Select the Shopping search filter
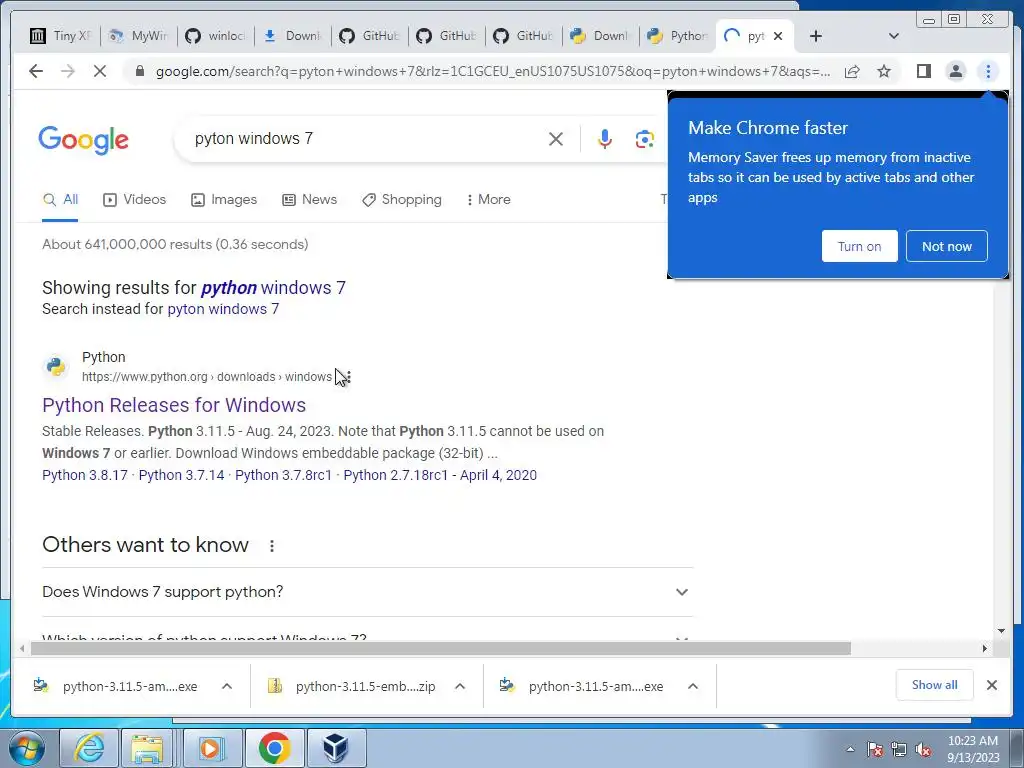 [x=402, y=200]
